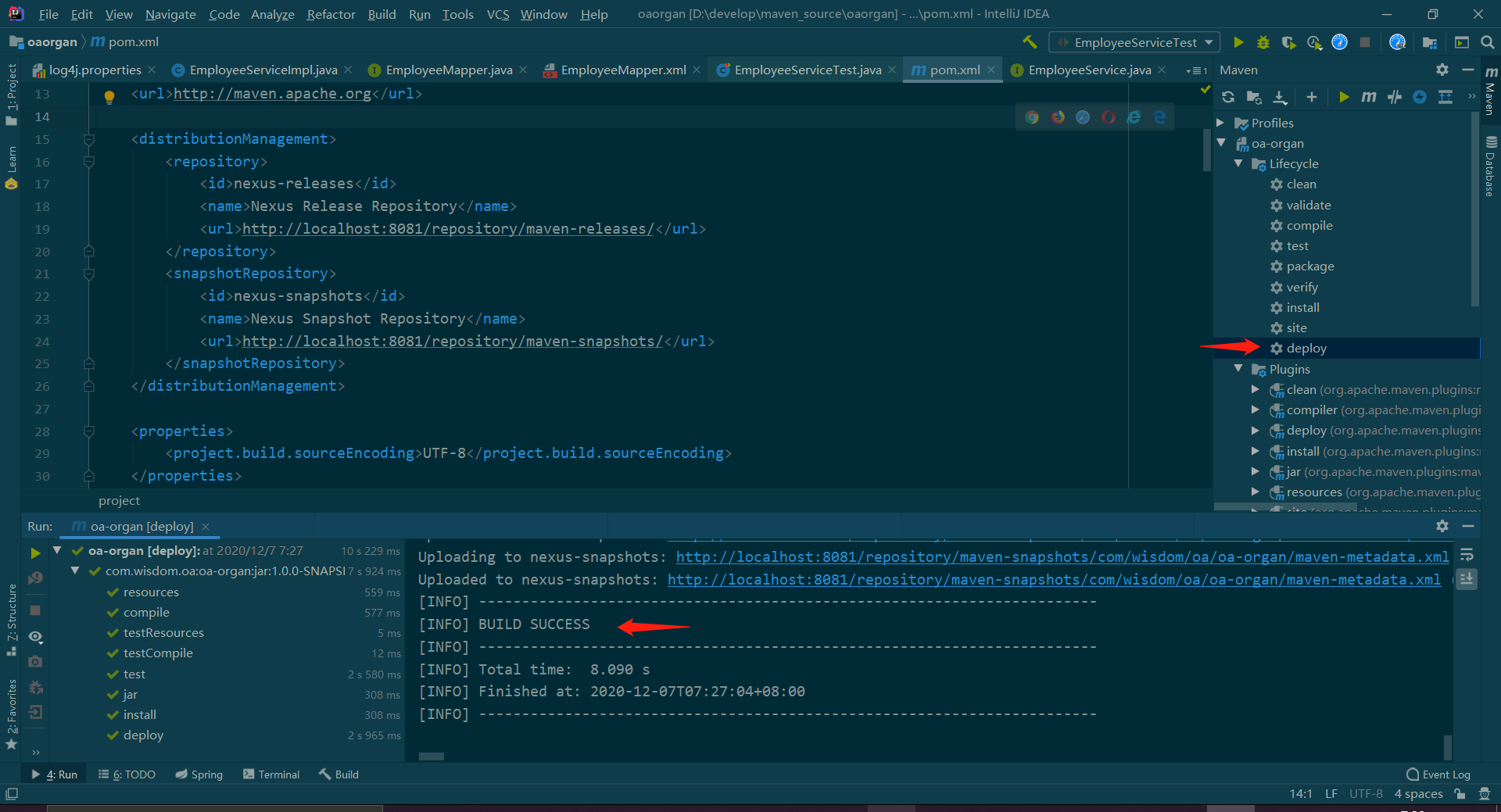This screenshot has width=1501, height=812.
Task: Open the Terminal tool window tab
Action: tap(271, 774)
